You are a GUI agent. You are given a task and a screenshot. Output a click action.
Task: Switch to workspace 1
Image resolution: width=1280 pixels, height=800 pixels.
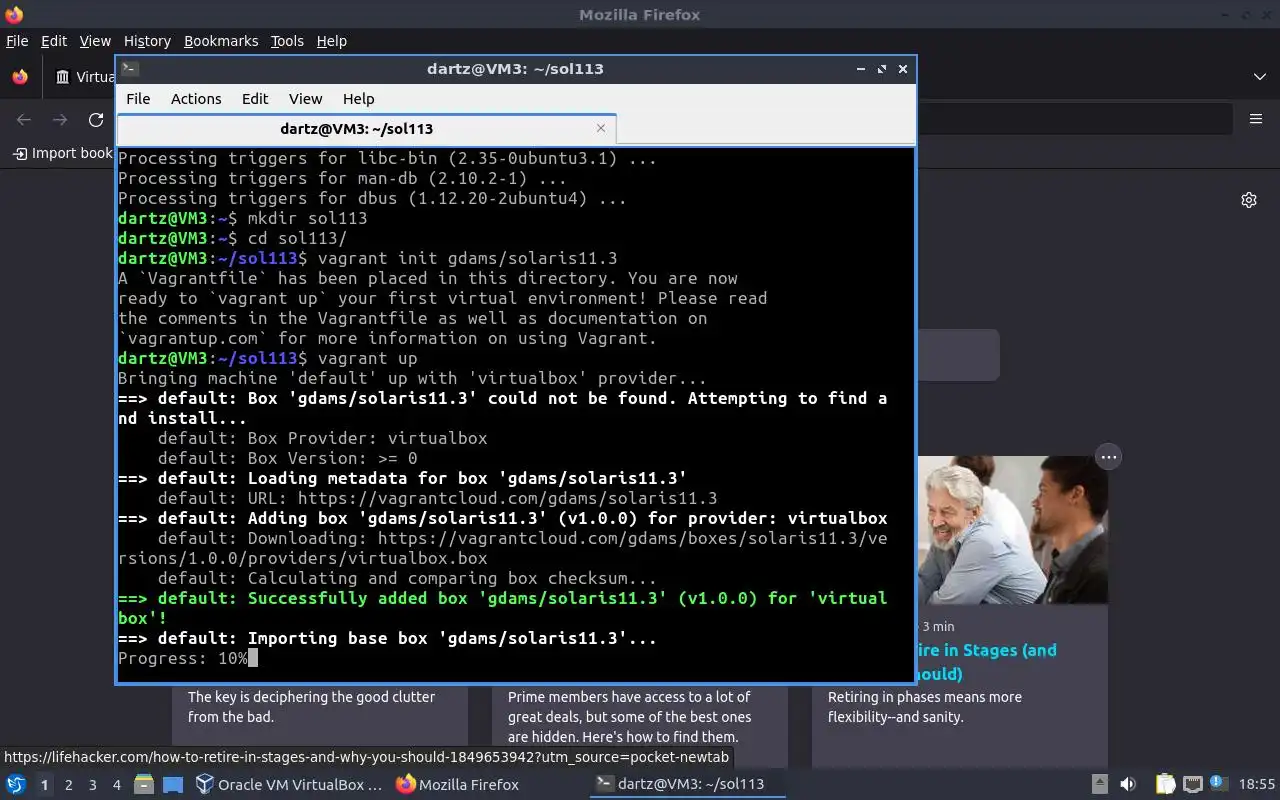44,785
